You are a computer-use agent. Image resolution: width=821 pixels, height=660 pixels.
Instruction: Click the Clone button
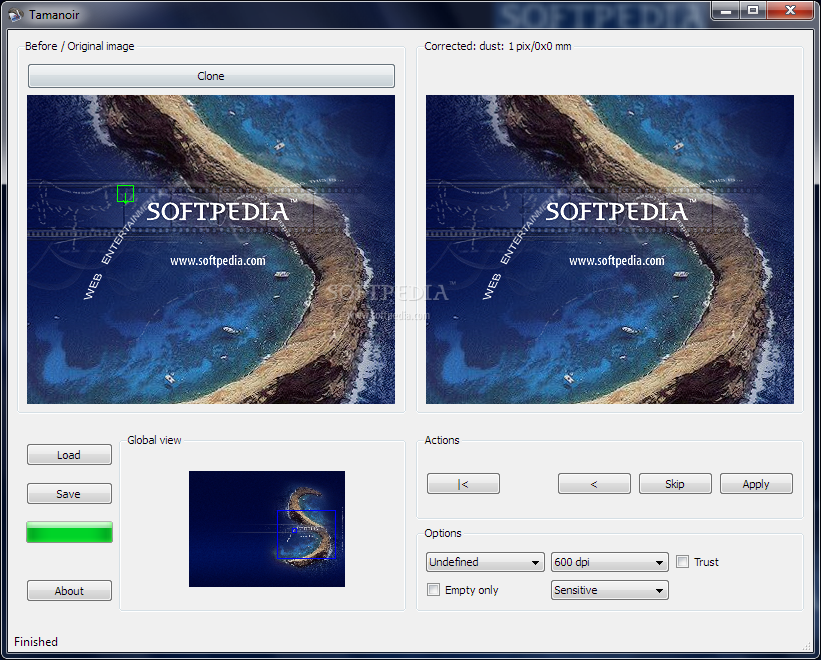click(x=211, y=76)
